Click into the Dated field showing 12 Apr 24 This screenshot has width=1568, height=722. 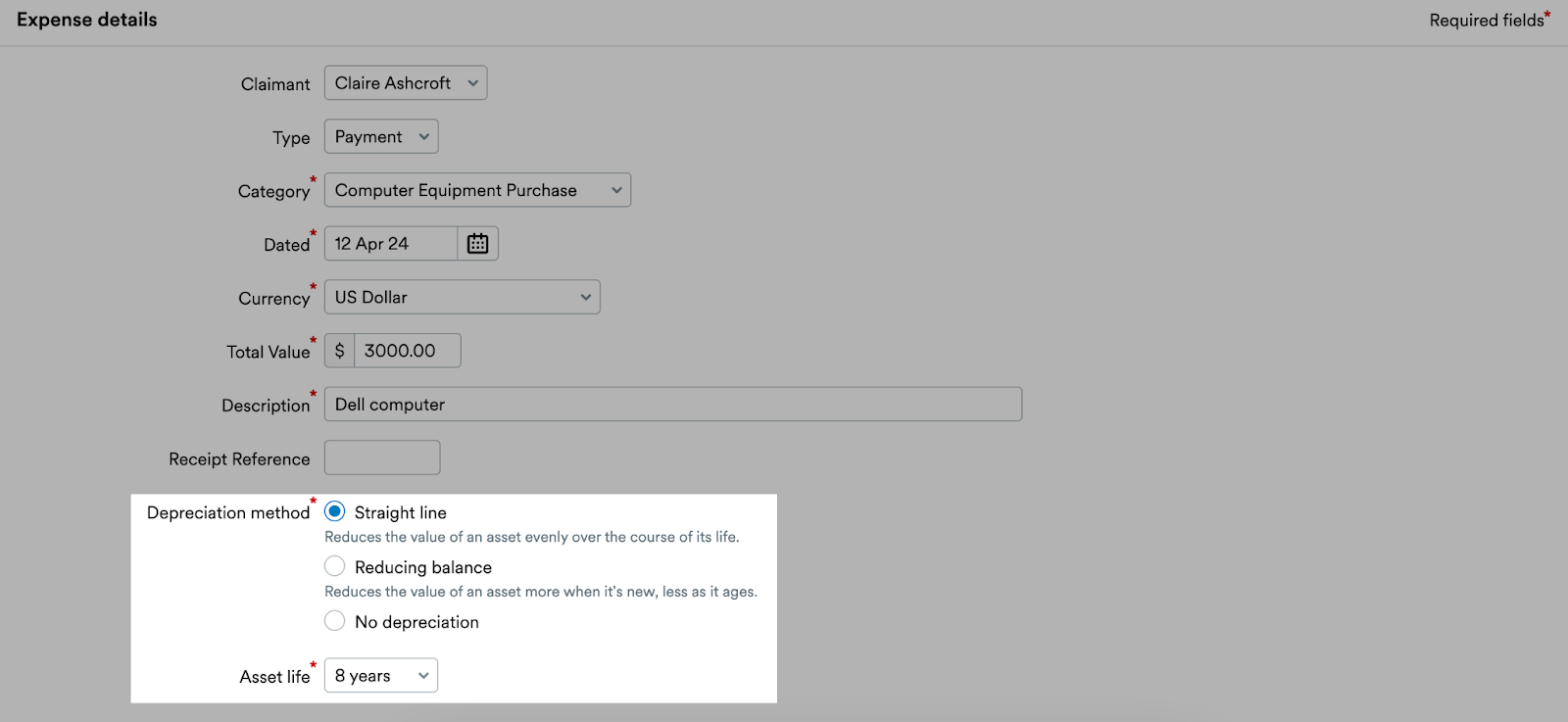pos(391,243)
